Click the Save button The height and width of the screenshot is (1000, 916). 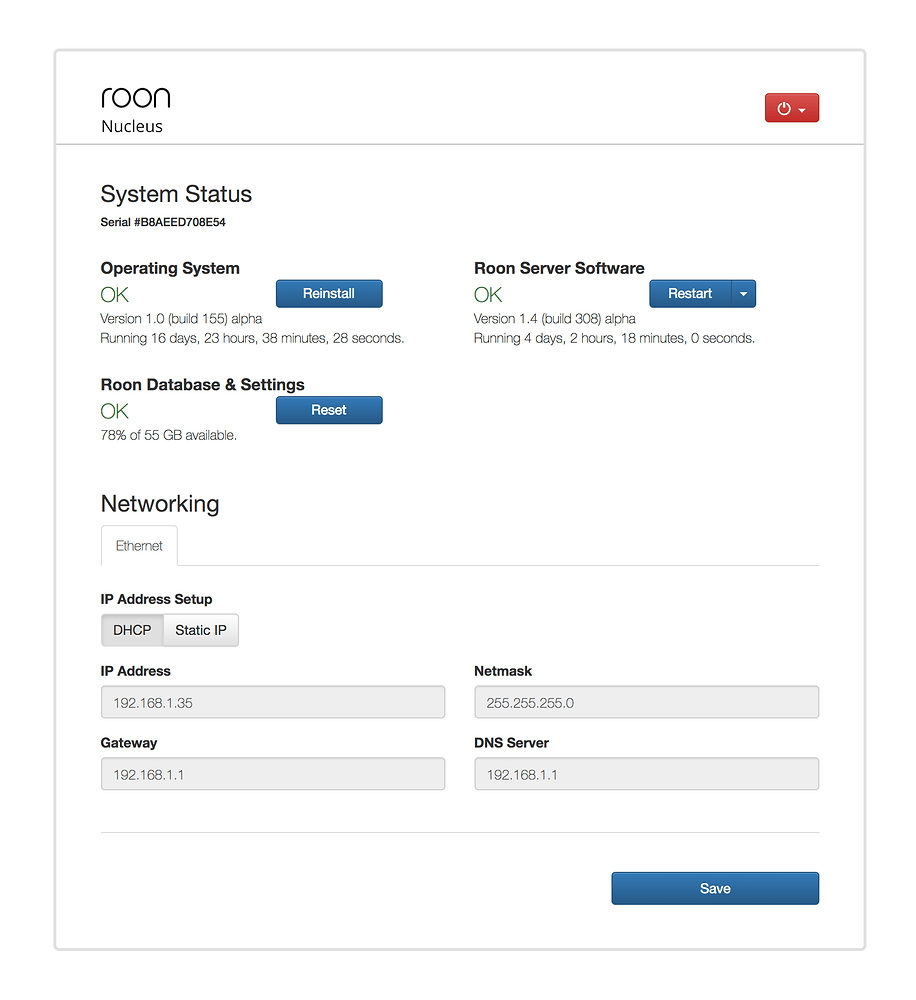714,888
